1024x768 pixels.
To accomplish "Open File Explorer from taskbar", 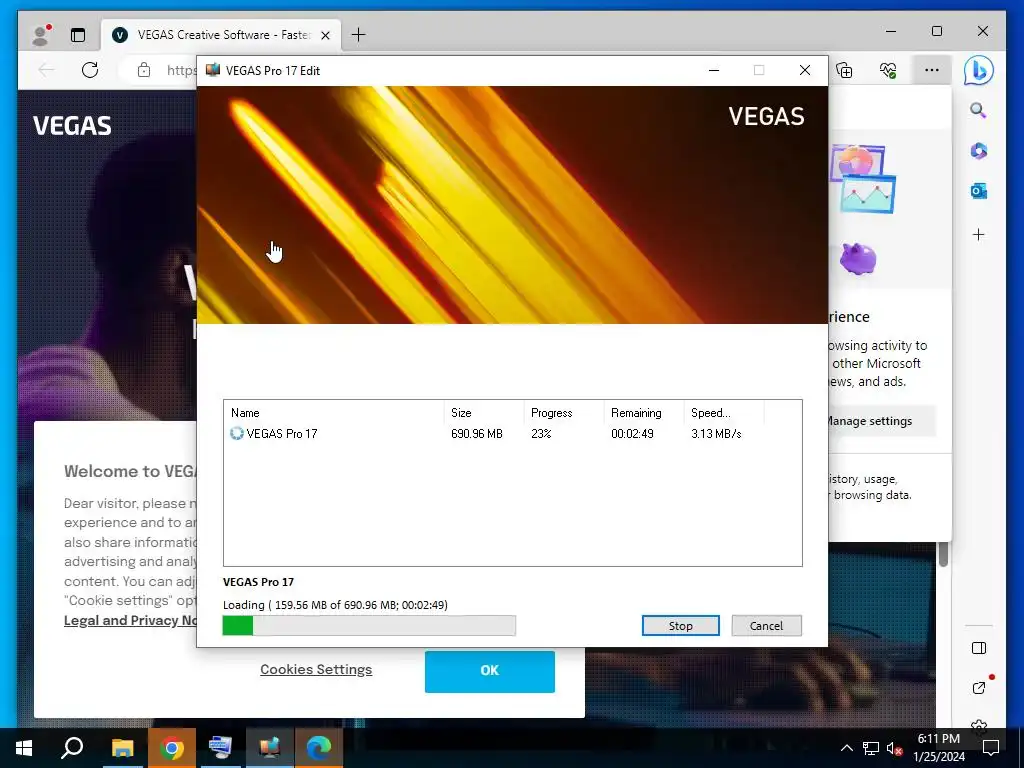I will pos(122,748).
